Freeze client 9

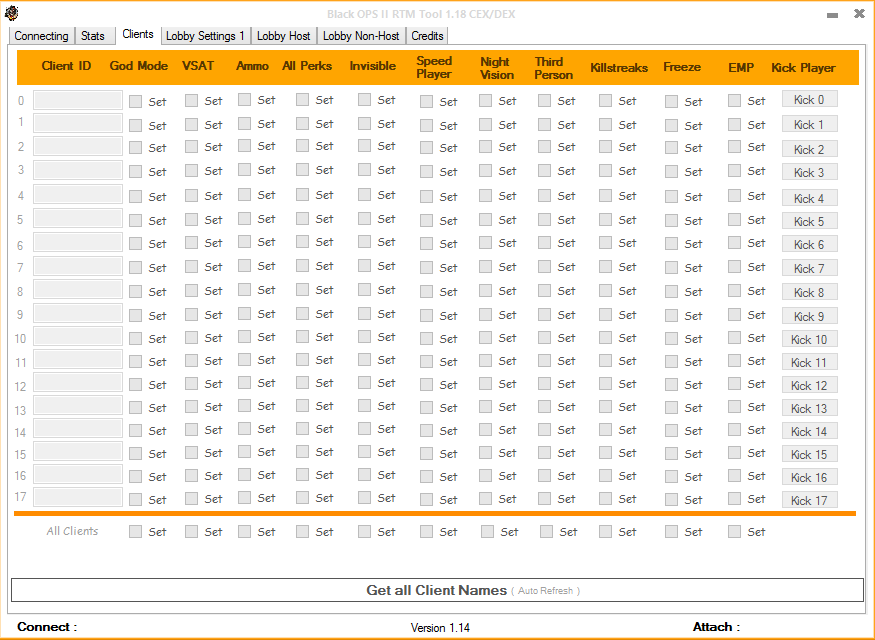pos(671,316)
